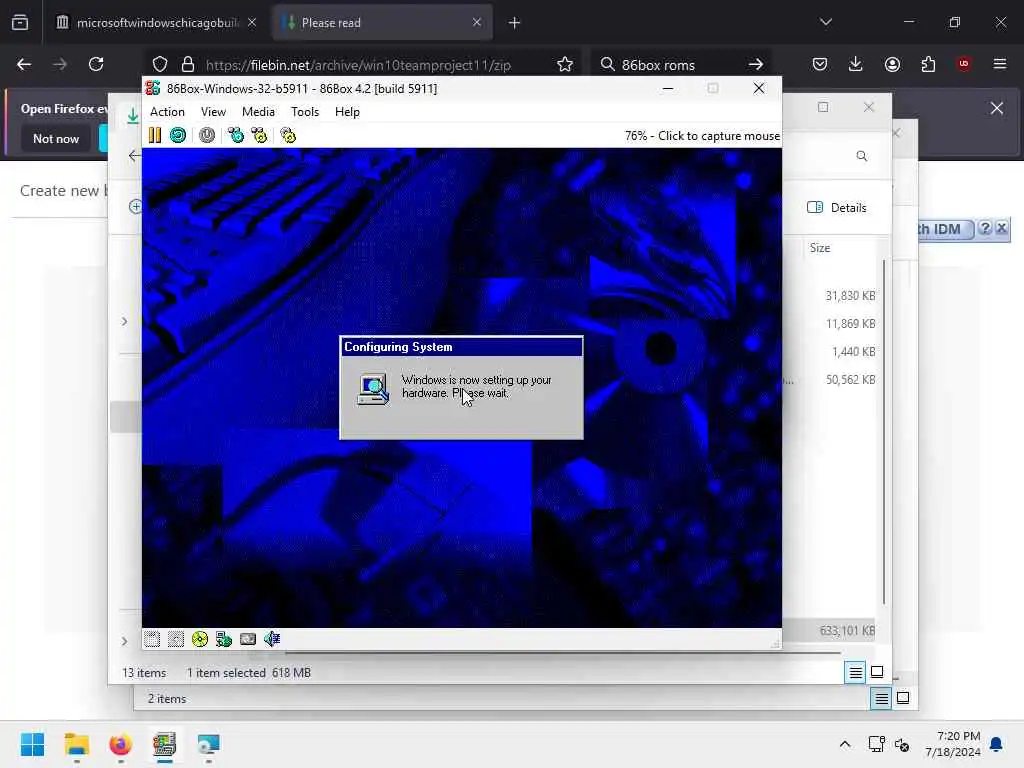Open 86Box machine settings gear icon

[x=288, y=135]
